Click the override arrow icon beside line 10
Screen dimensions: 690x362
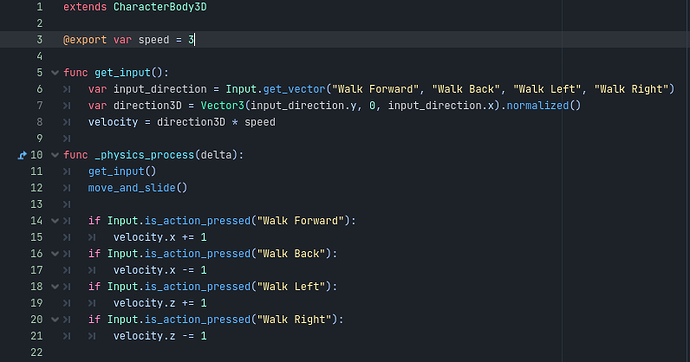pos(22,155)
